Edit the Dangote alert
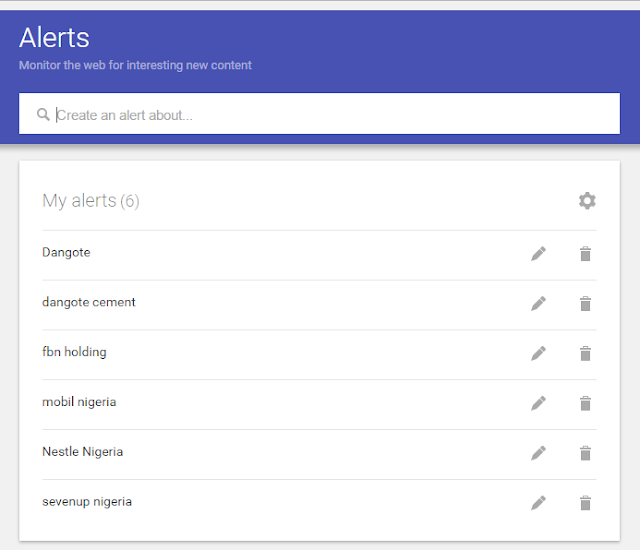 [538, 253]
